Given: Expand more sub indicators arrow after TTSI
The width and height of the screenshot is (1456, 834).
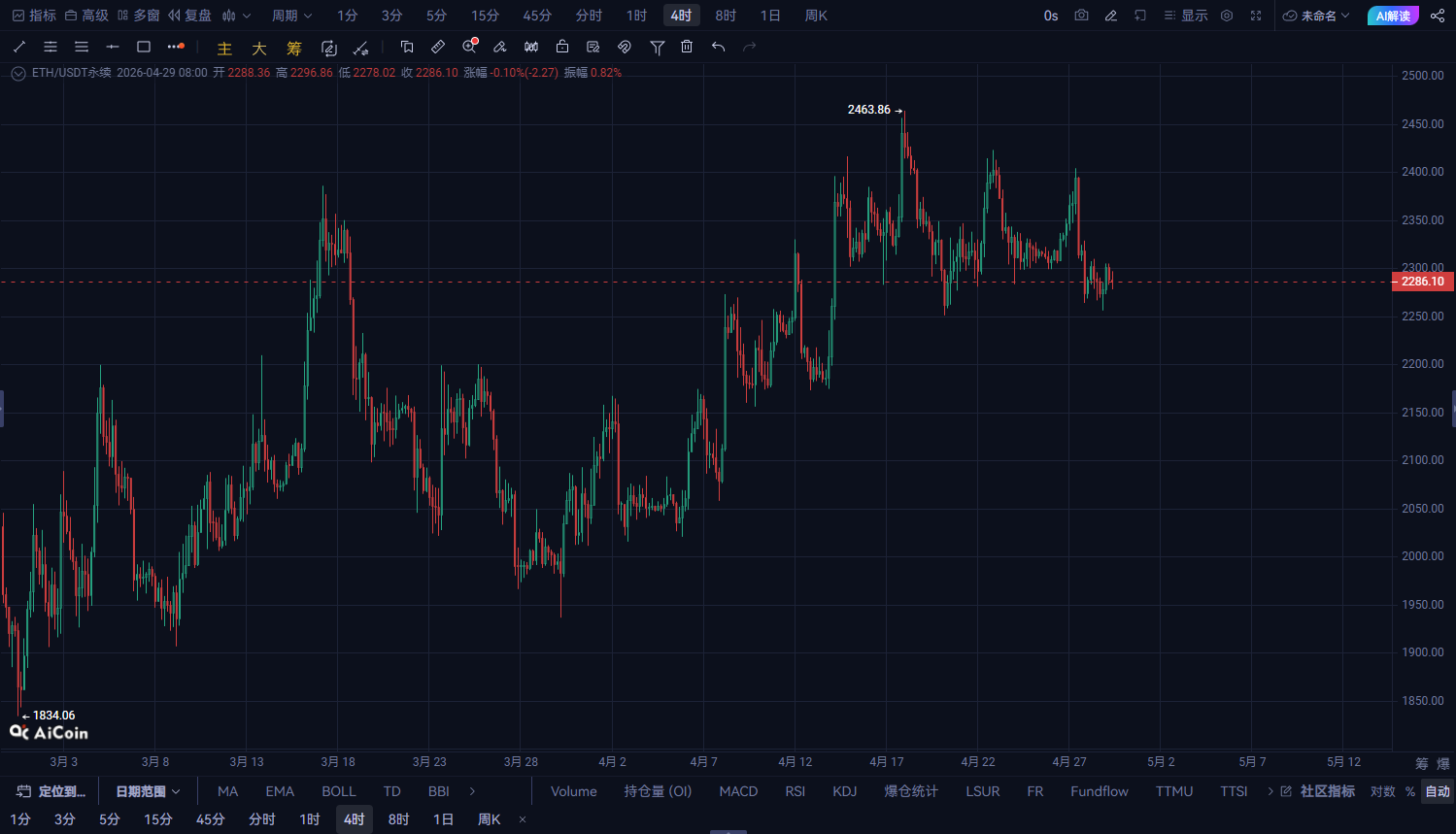Looking at the screenshot, I should click(x=1270, y=791).
